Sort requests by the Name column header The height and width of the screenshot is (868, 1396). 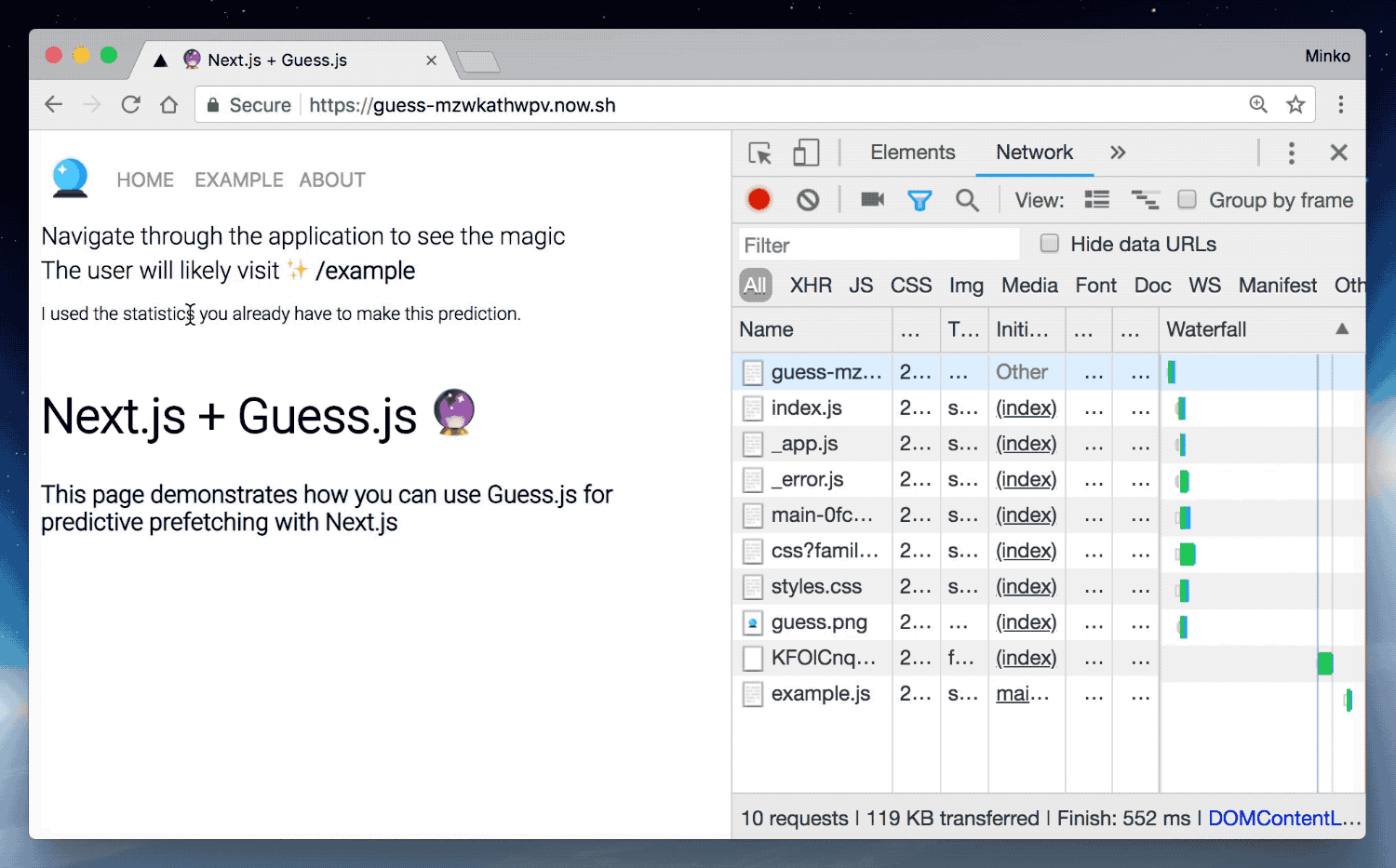(x=812, y=329)
